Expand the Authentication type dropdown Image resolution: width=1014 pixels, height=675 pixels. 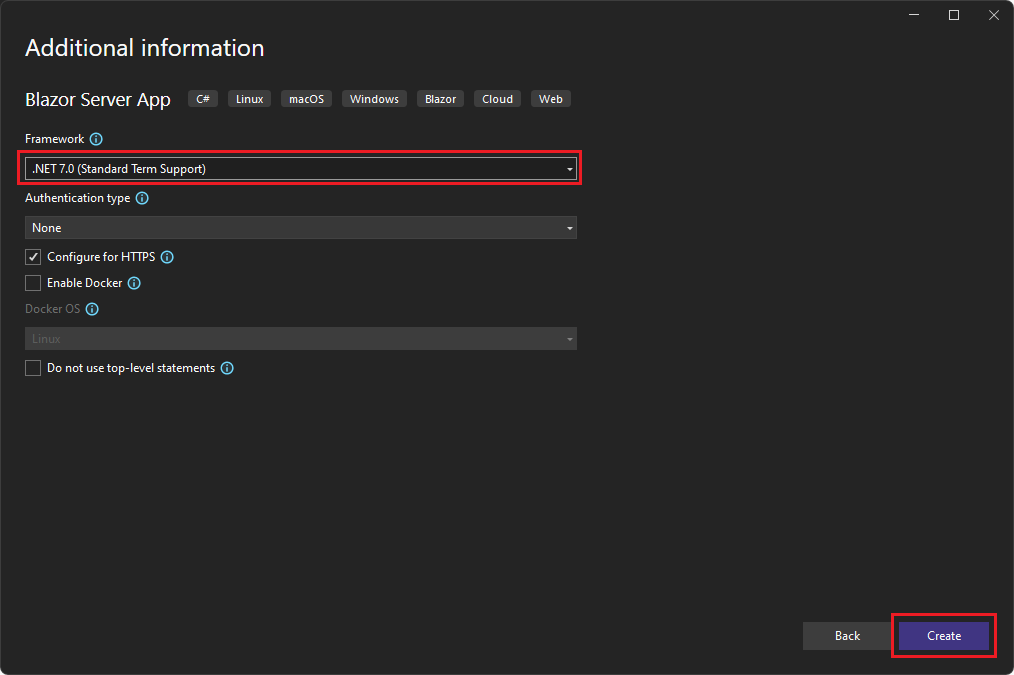(301, 228)
